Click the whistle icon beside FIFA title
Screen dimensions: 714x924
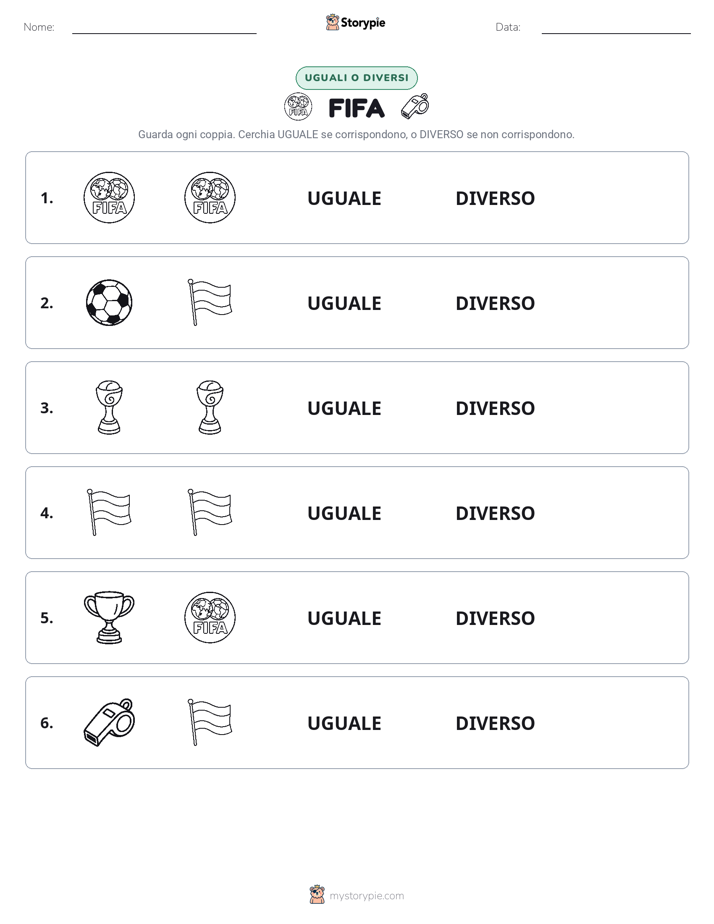[x=415, y=107]
